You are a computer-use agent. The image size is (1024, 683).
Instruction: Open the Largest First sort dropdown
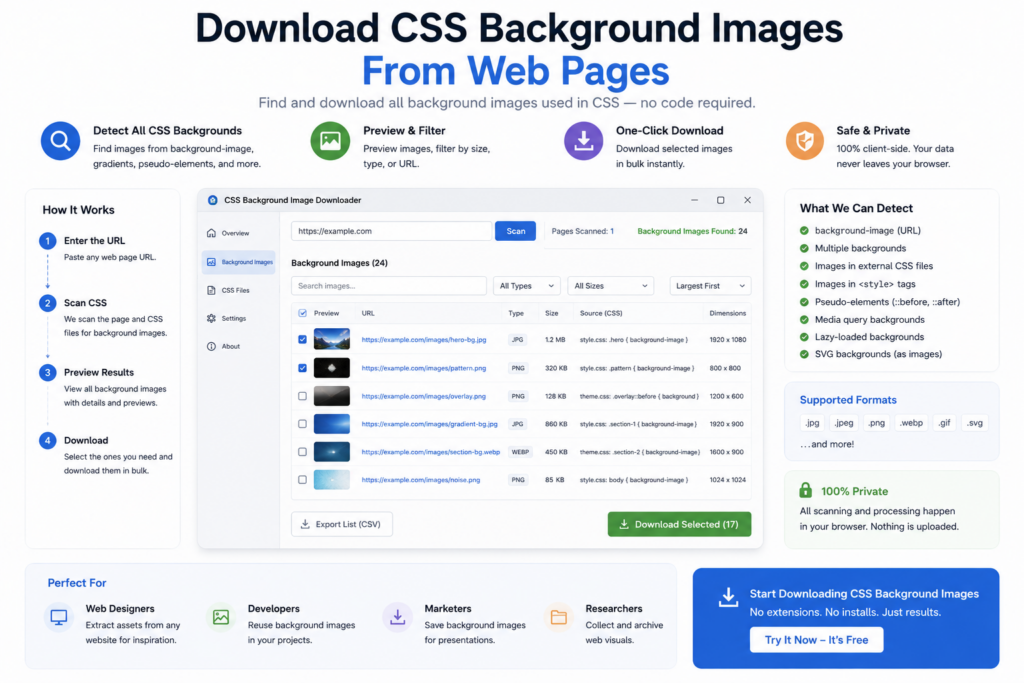[x=711, y=286]
